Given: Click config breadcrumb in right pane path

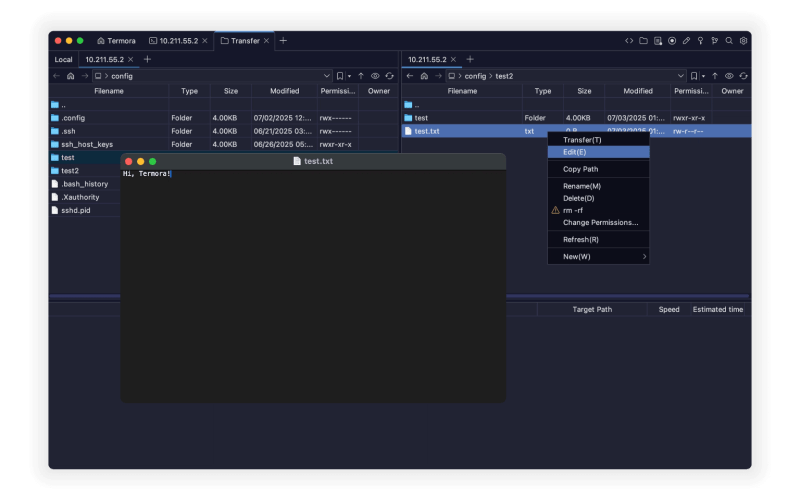Looking at the screenshot, I should [x=475, y=76].
